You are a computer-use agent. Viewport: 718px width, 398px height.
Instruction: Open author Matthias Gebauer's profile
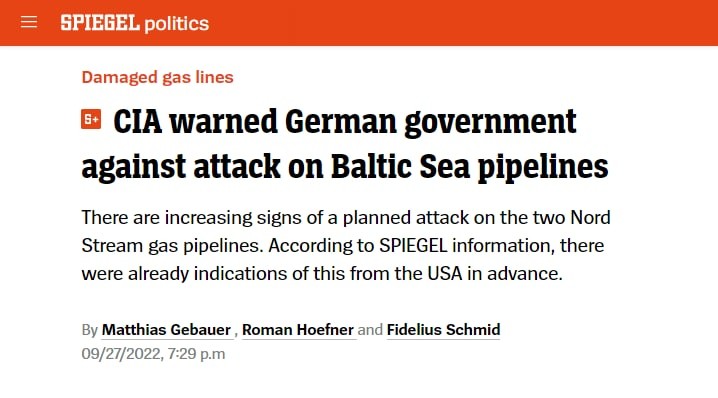click(x=166, y=330)
